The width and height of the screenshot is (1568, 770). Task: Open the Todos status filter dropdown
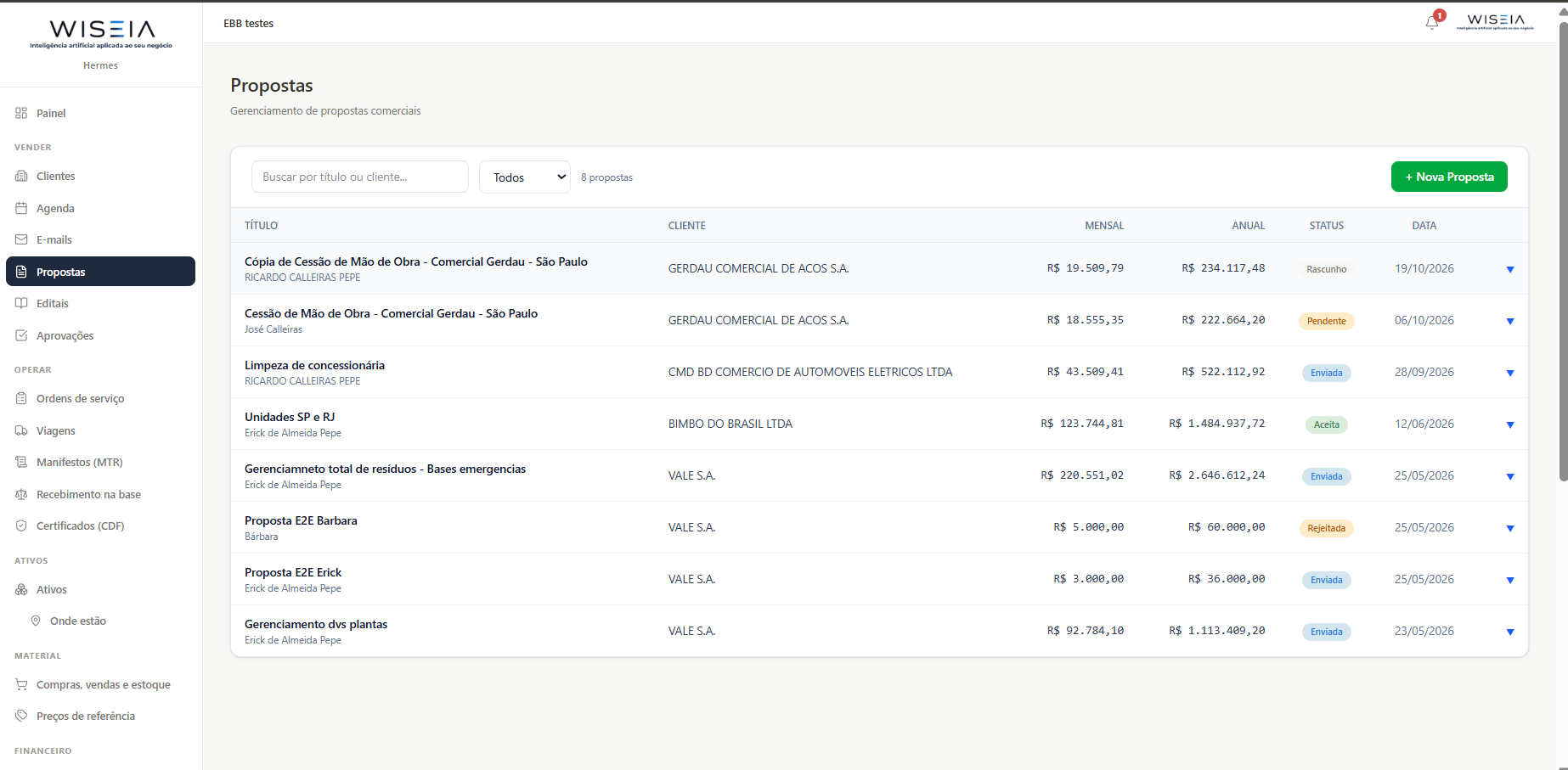[525, 177]
